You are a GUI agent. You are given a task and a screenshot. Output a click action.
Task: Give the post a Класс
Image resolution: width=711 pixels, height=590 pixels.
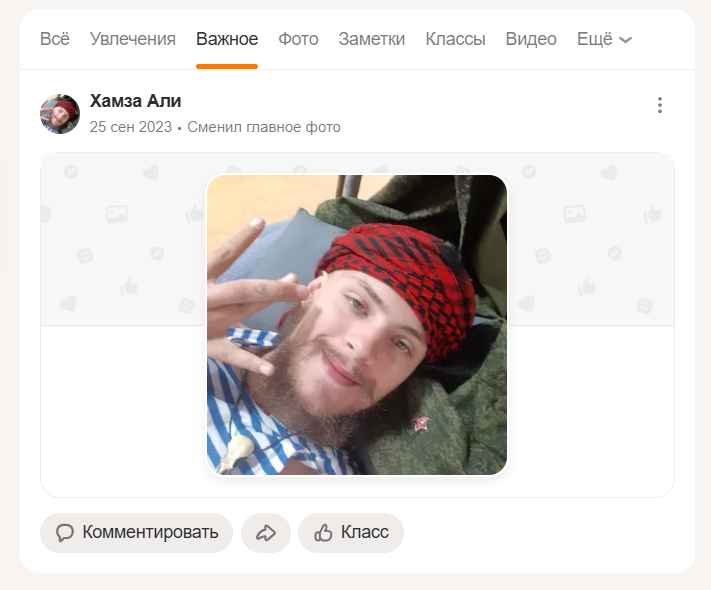[x=351, y=533]
